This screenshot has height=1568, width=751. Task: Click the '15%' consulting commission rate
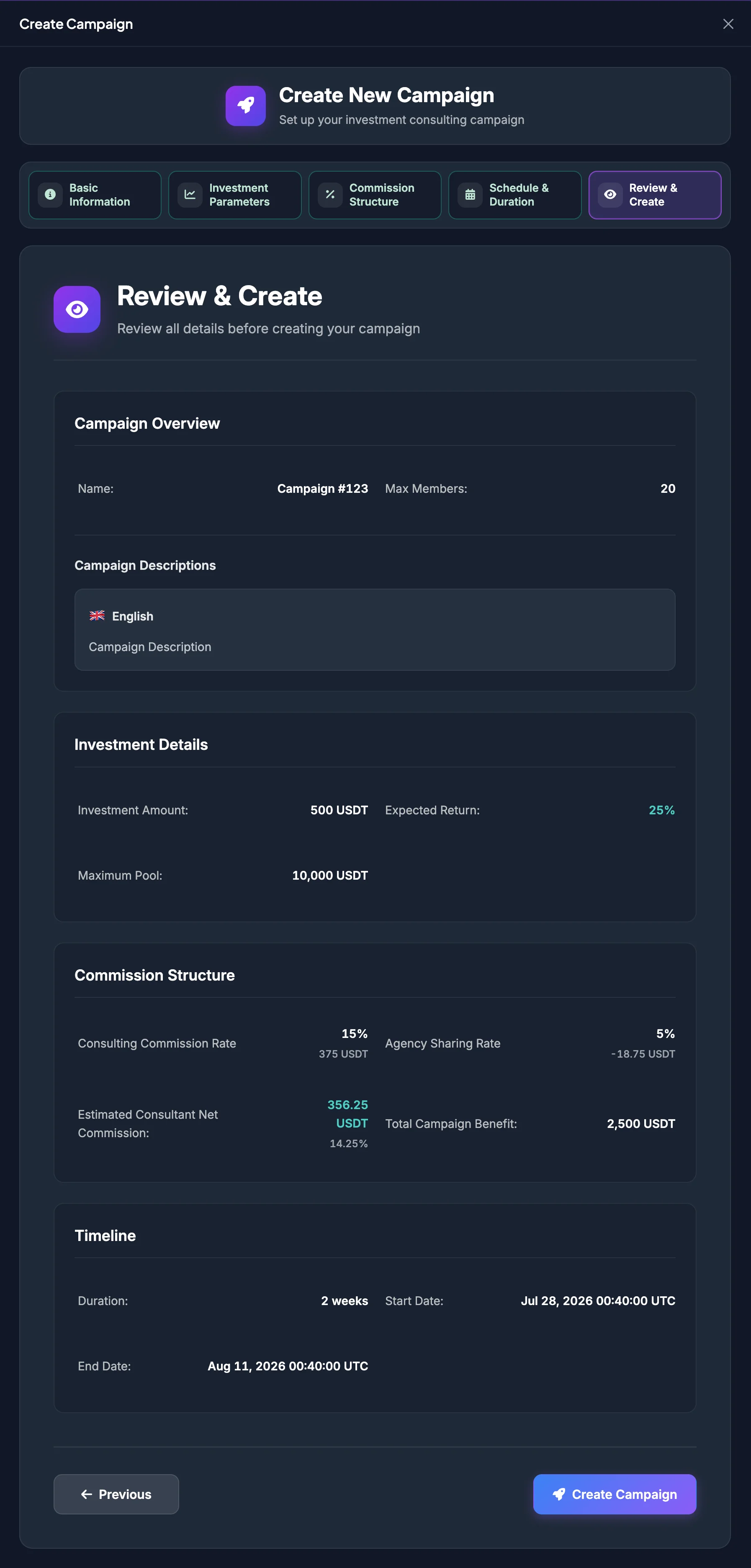pos(354,1034)
